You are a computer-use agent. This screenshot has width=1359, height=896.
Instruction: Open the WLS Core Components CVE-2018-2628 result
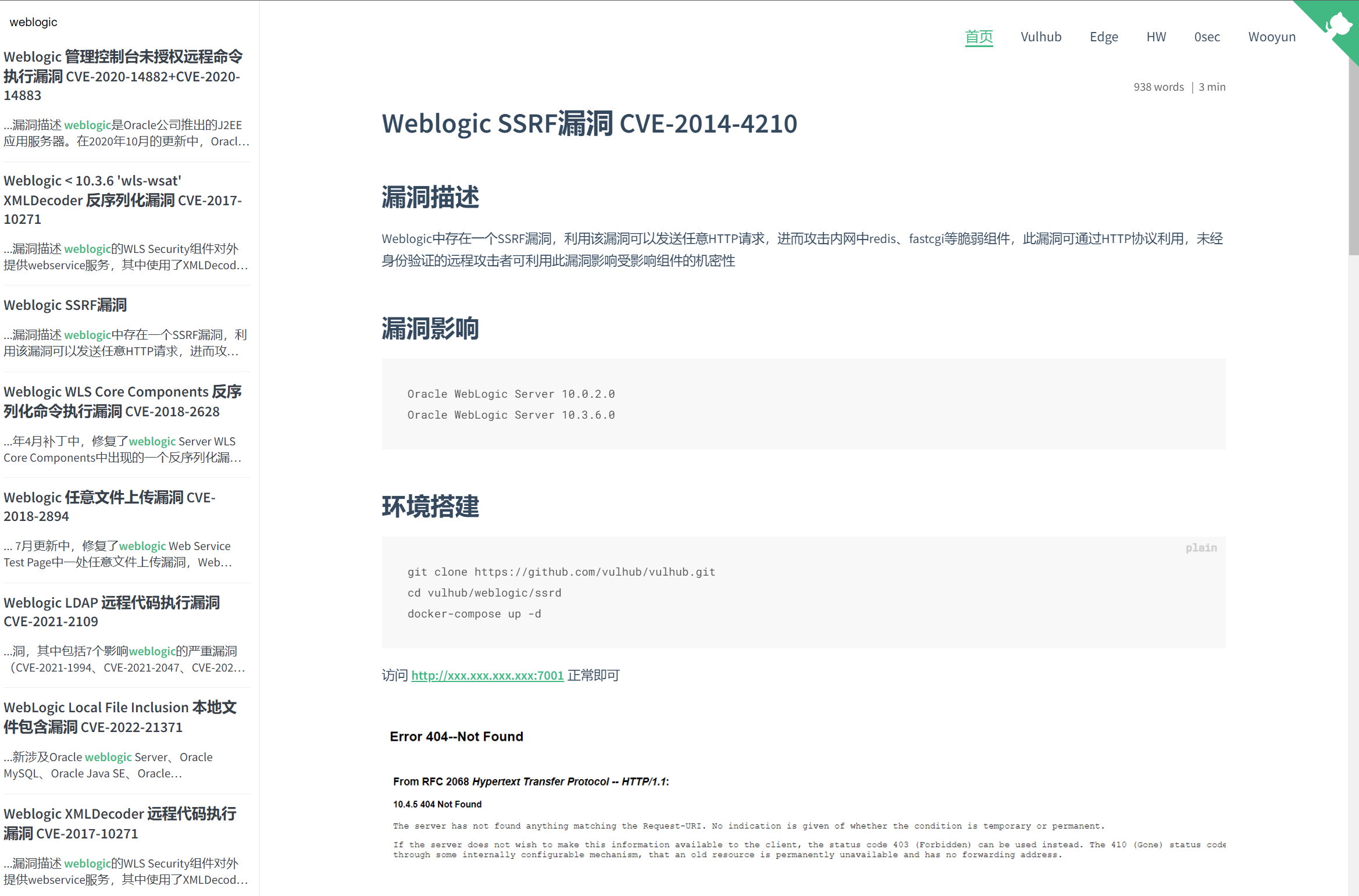(123, 401)
